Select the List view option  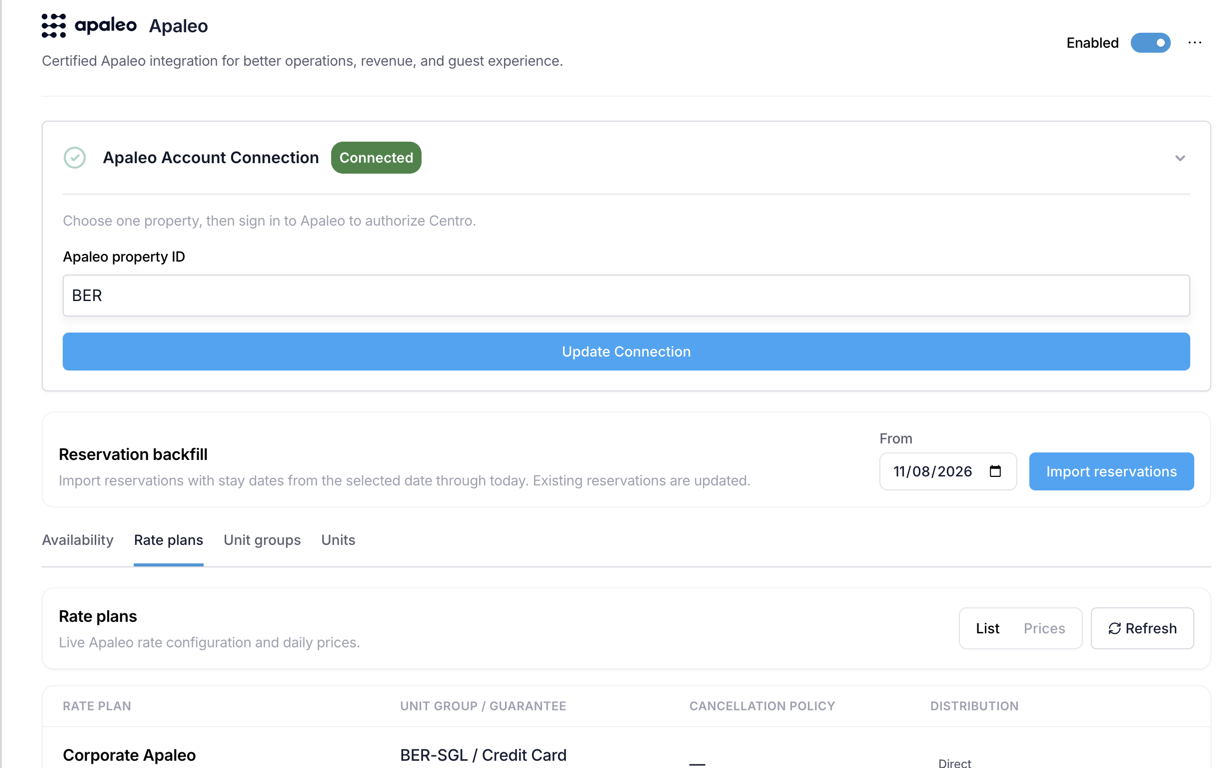click(987, 628)
